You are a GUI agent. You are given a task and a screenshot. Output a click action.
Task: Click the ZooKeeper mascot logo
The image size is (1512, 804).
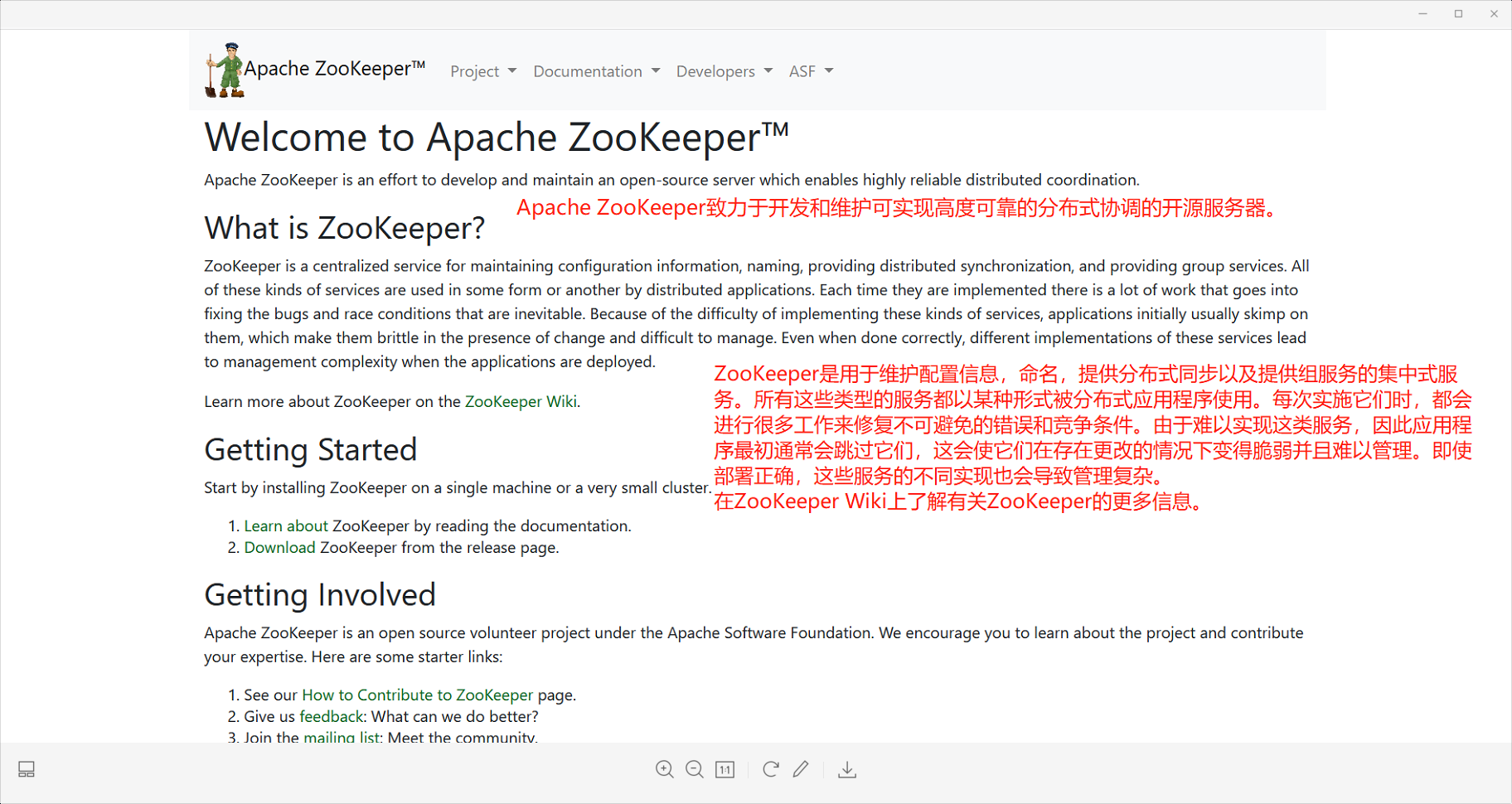click(224, 70)
